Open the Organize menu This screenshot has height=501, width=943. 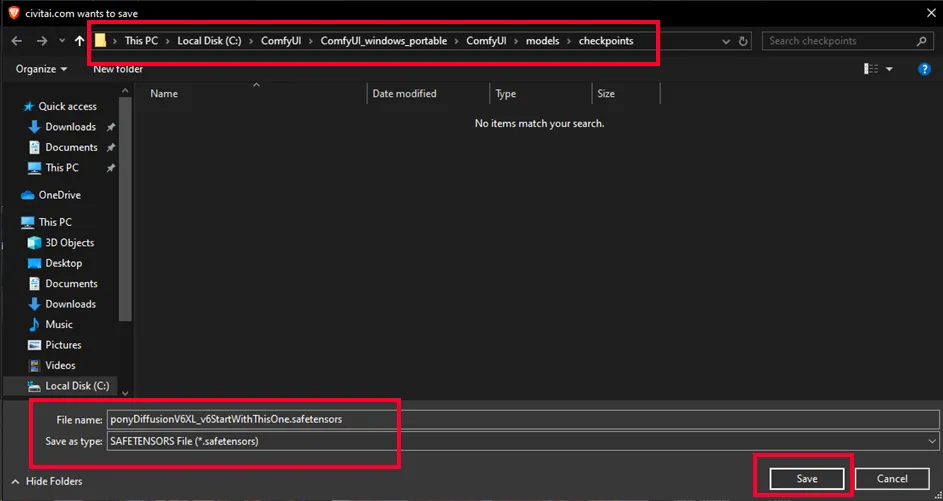[41, 69]
